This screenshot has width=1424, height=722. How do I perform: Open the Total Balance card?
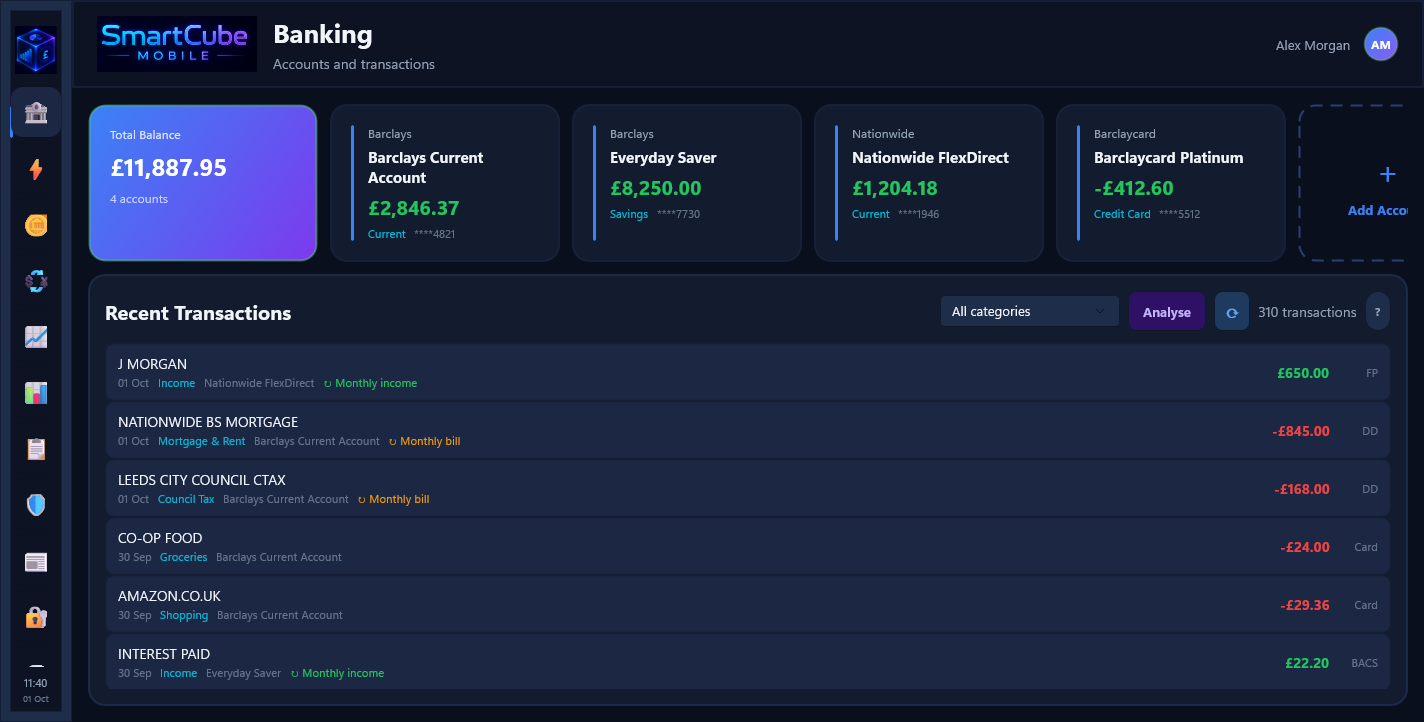pyautogui.click(x=203, y=183)
